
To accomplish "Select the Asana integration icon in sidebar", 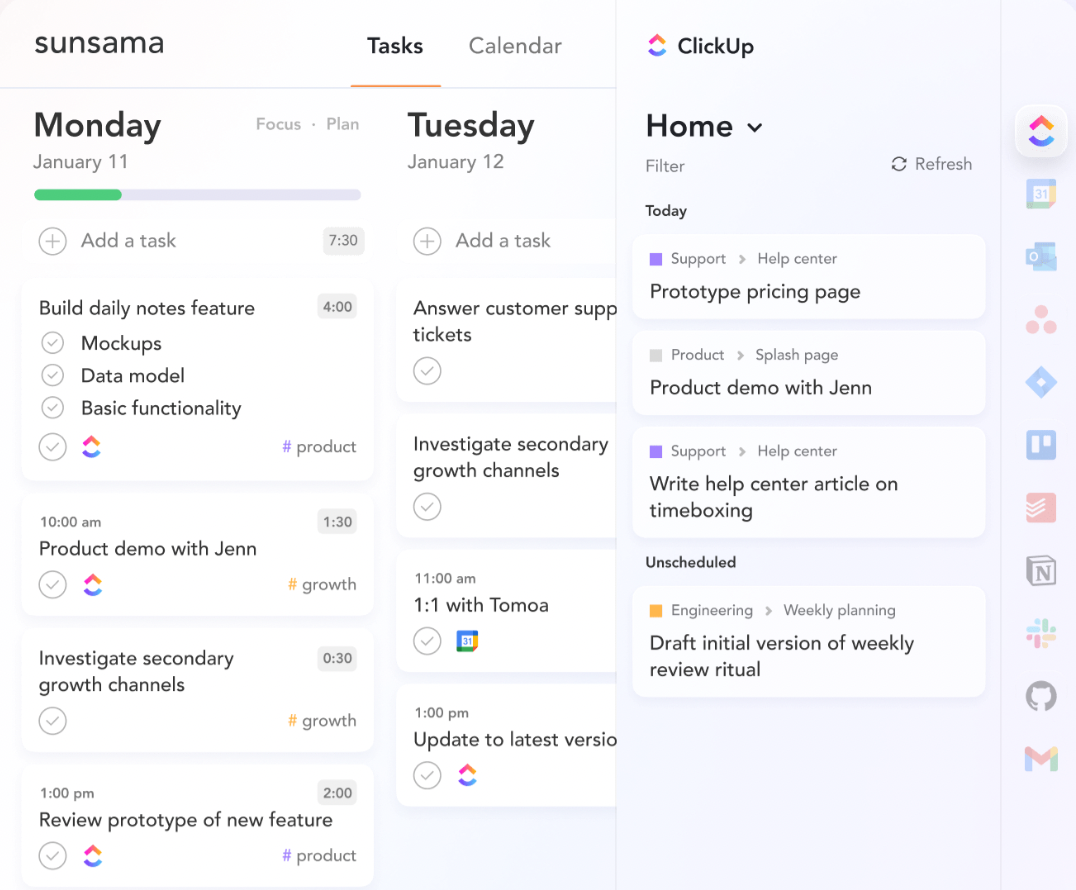I will [1041, 320].
